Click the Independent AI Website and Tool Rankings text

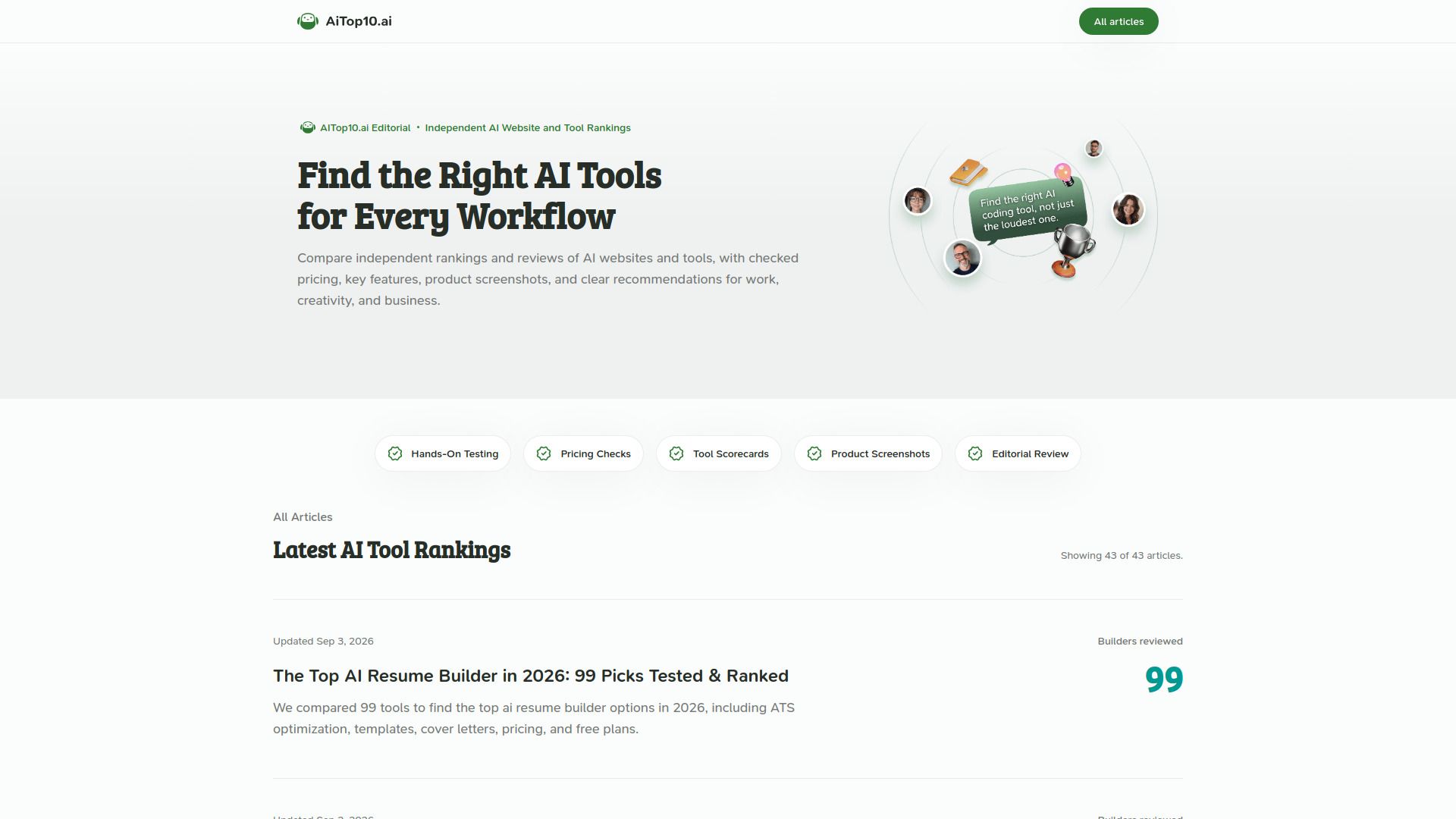(x=528, y=127)
